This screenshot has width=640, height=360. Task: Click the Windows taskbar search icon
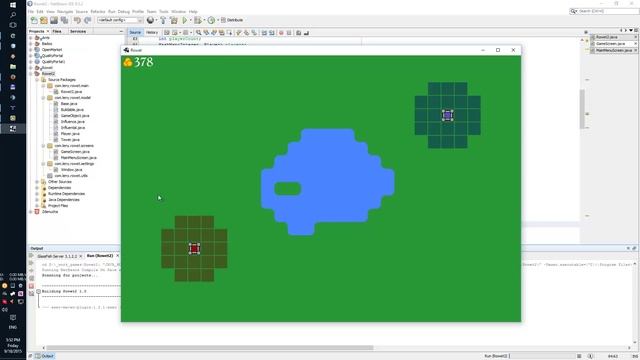coord(13,15)
